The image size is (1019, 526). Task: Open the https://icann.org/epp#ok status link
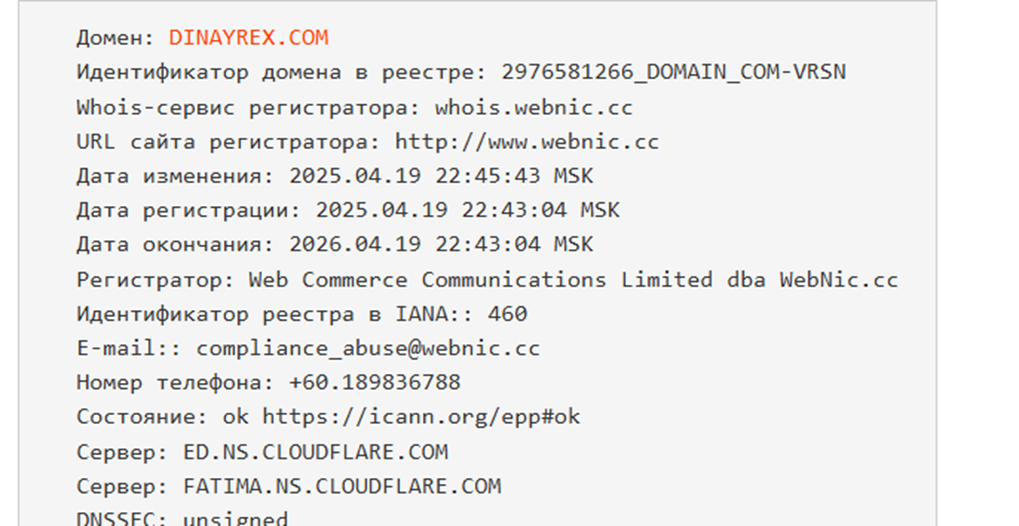pos(421,417)
